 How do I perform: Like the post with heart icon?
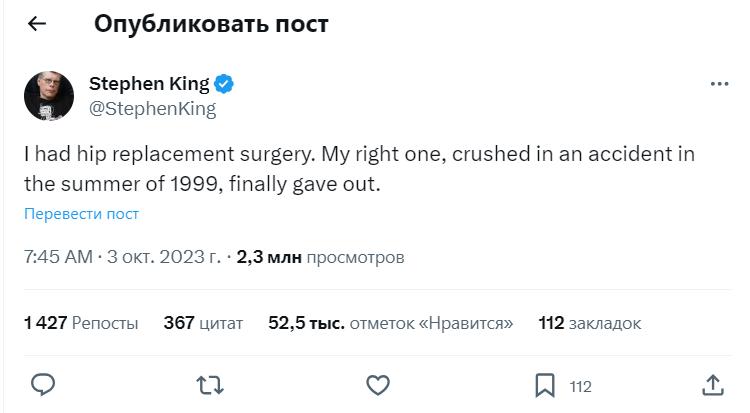[377, 385]
